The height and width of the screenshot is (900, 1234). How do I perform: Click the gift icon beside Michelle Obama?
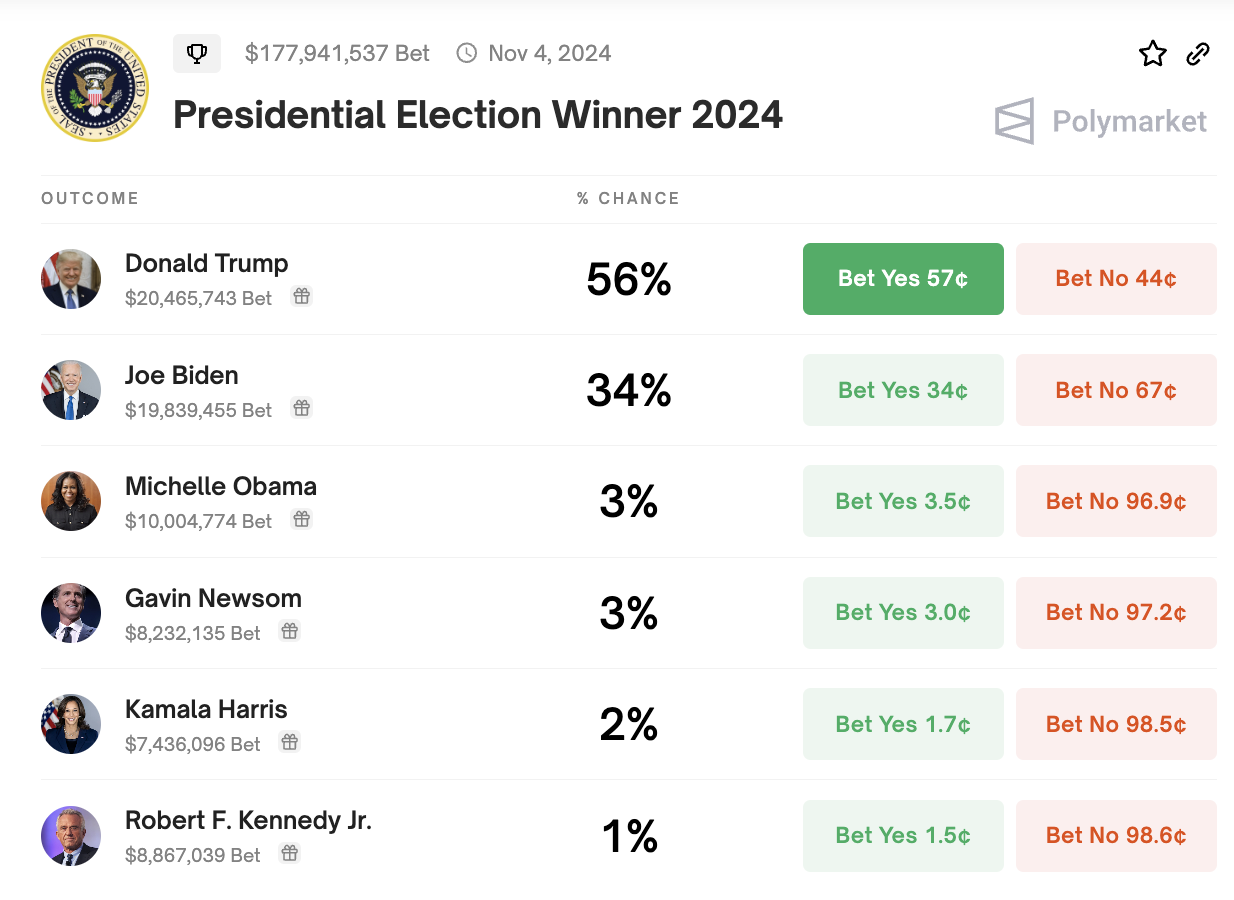click(x=301, y=519)
